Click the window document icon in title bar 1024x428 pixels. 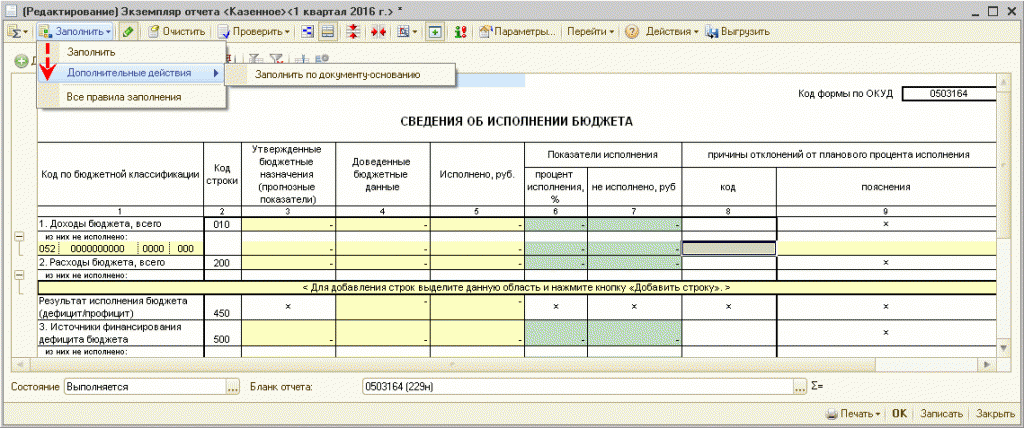click(x=10, y=10)
